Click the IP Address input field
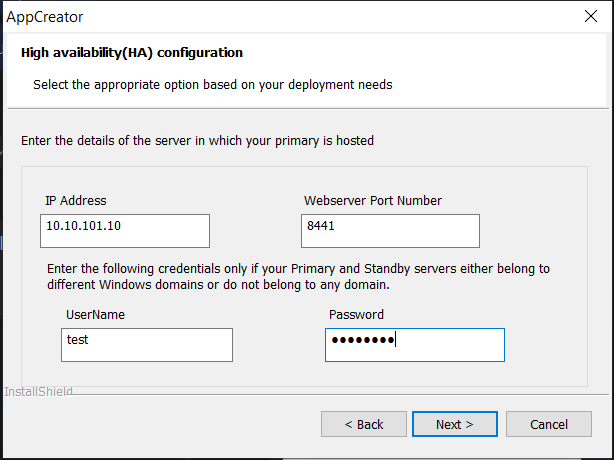 coord(125,230)
